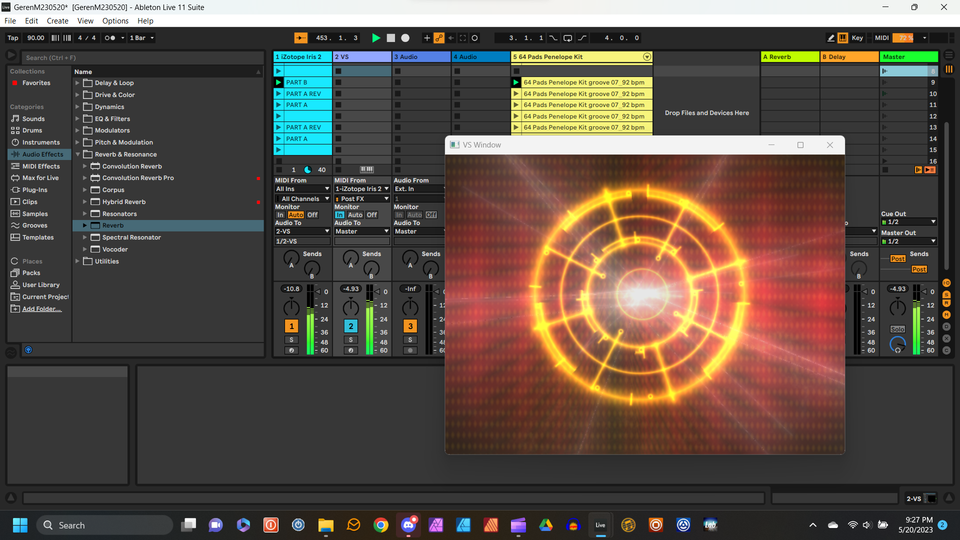Start playback with the green Play button
Screen dimensions: 960x540
(376, 38)
